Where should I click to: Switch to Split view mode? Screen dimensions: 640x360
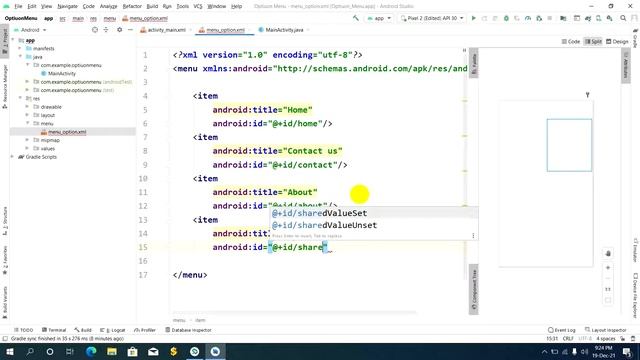[x=593, y=42]
